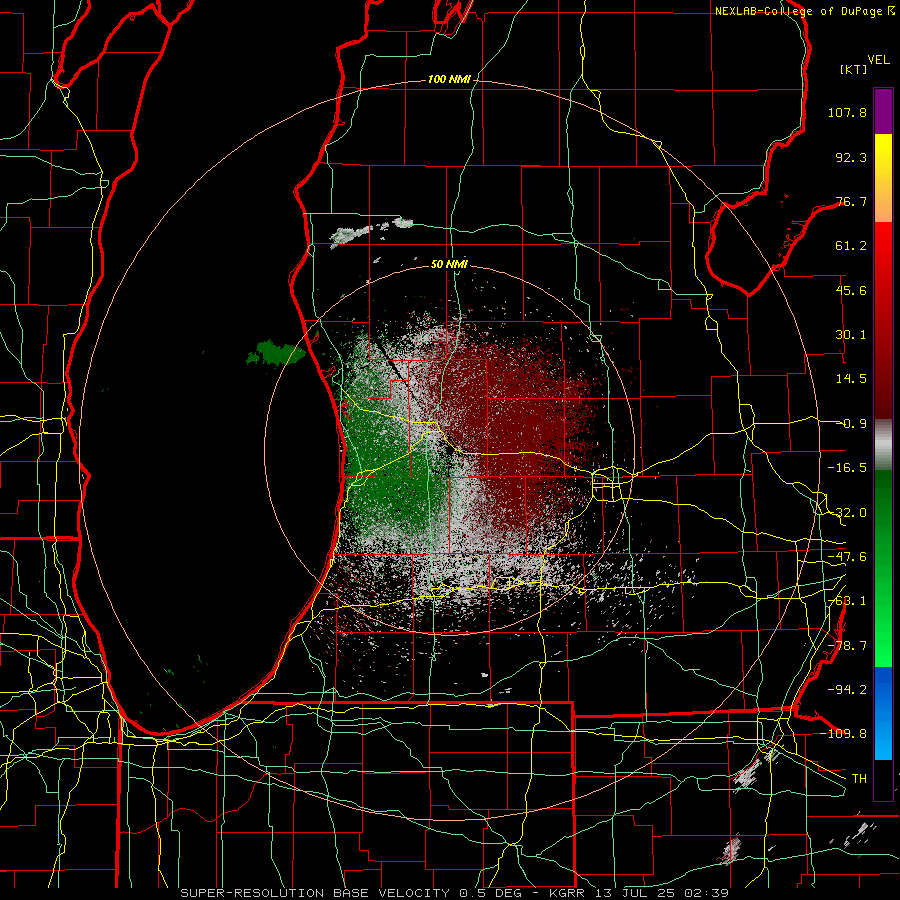This screenshot has height=900, width=900.
Task: Click the 76.7 velocity scale value
Action: pyautogui.click(x=851, y=201)
